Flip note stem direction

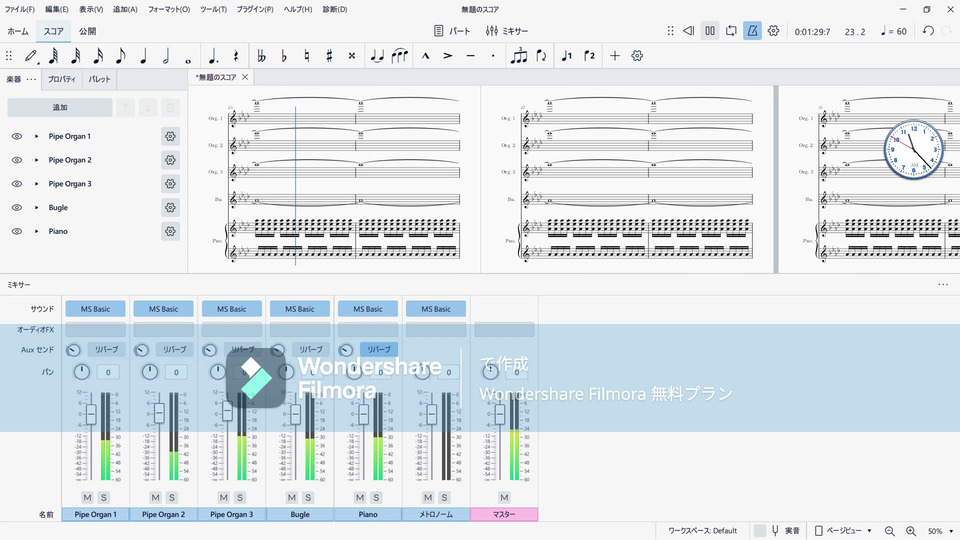(x=541, y=56)
